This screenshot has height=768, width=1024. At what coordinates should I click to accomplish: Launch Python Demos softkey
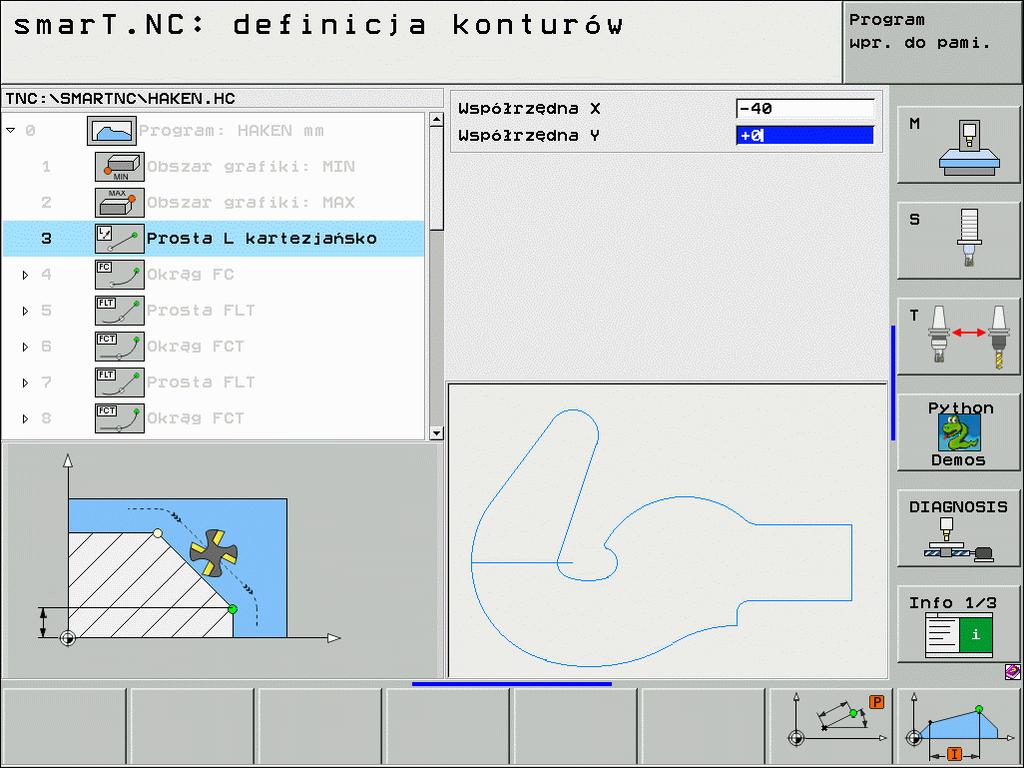958,432
